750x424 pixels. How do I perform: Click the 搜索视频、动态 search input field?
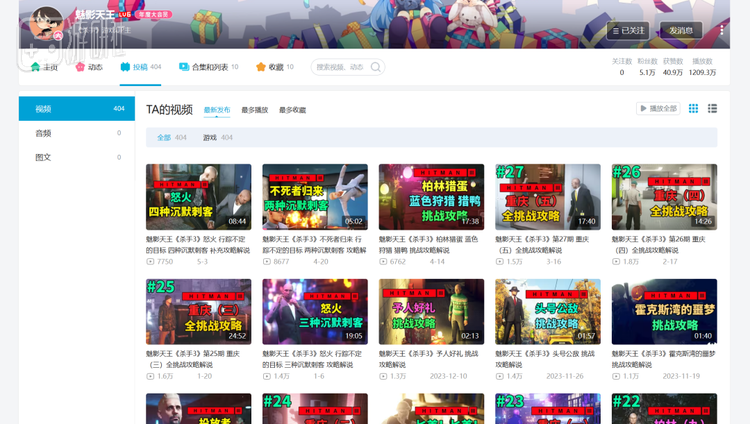[x=340, y=67]
